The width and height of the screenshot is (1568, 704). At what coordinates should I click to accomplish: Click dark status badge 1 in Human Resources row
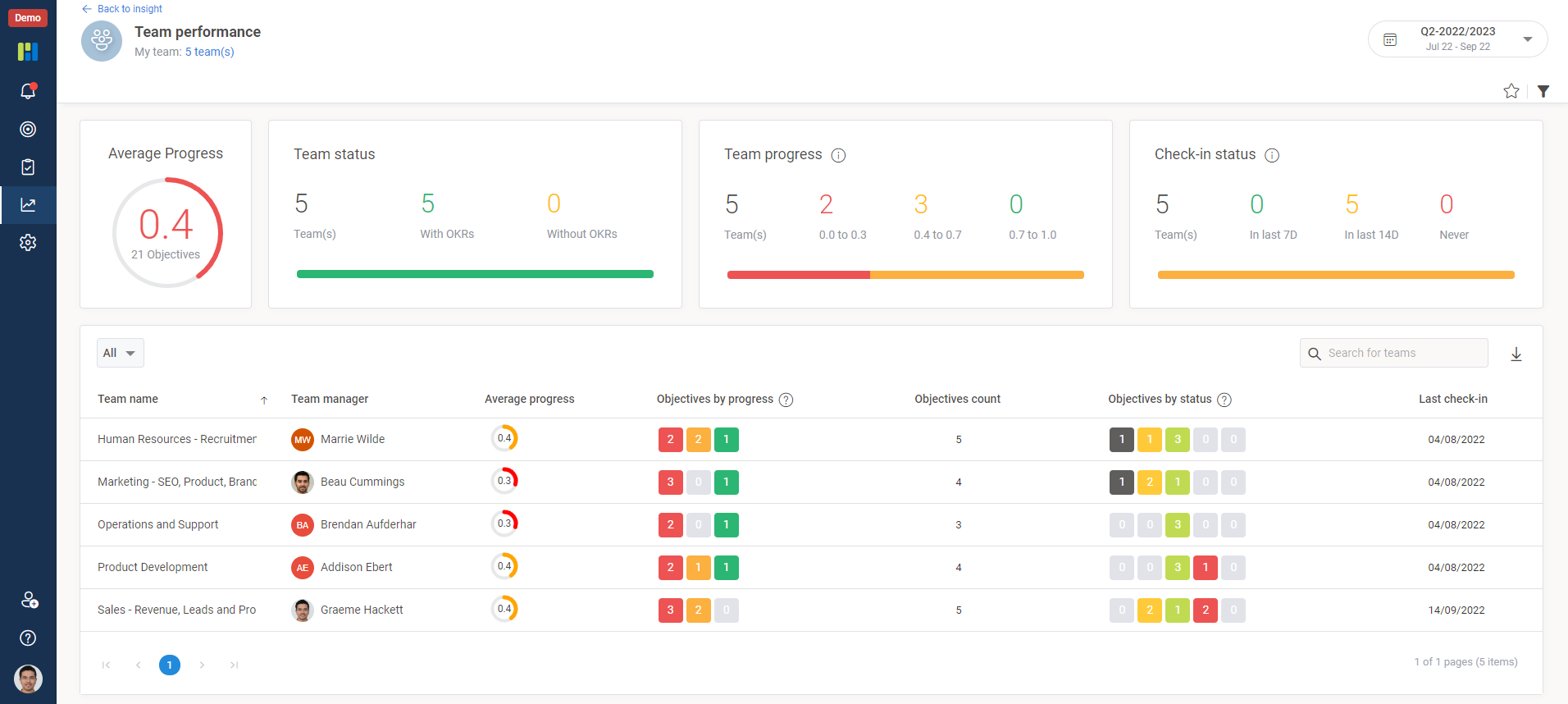(1122, 440)
